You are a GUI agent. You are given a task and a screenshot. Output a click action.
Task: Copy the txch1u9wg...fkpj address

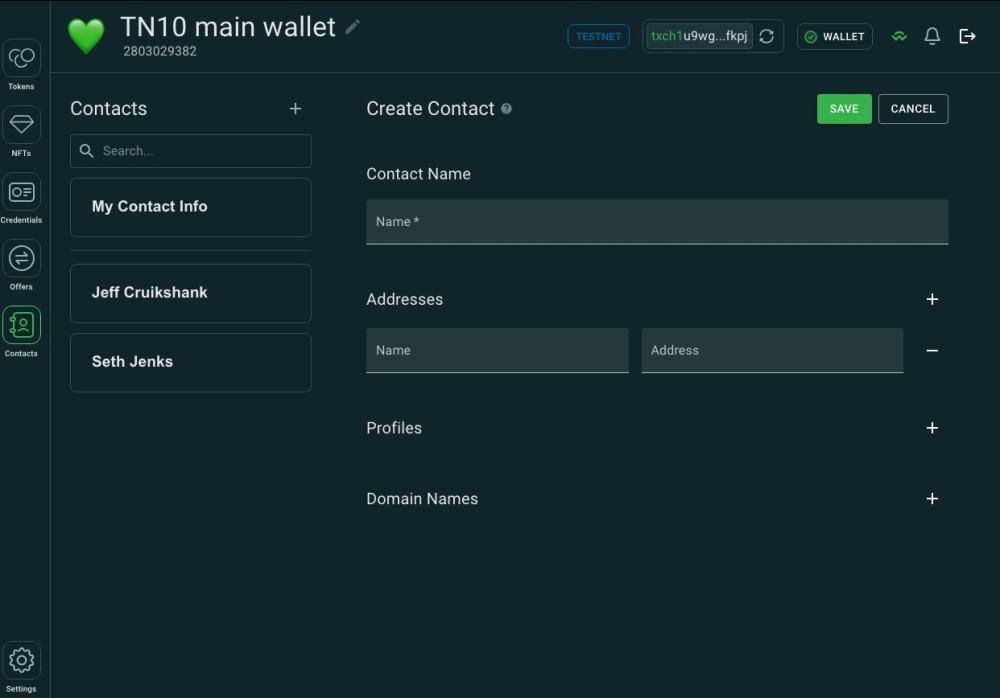(699, 36)
